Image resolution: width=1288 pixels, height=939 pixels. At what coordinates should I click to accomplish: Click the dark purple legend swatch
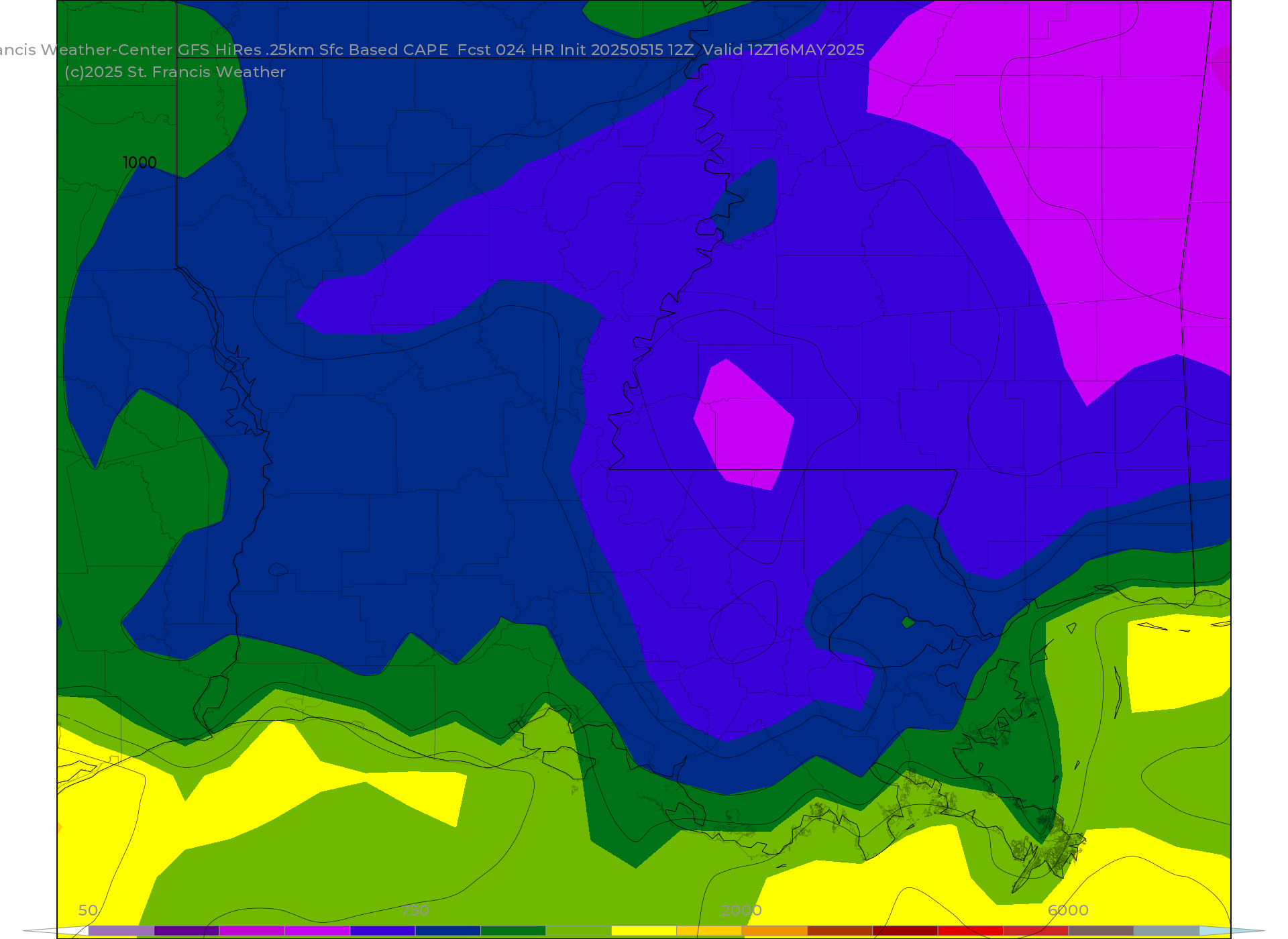pos(186,931)
